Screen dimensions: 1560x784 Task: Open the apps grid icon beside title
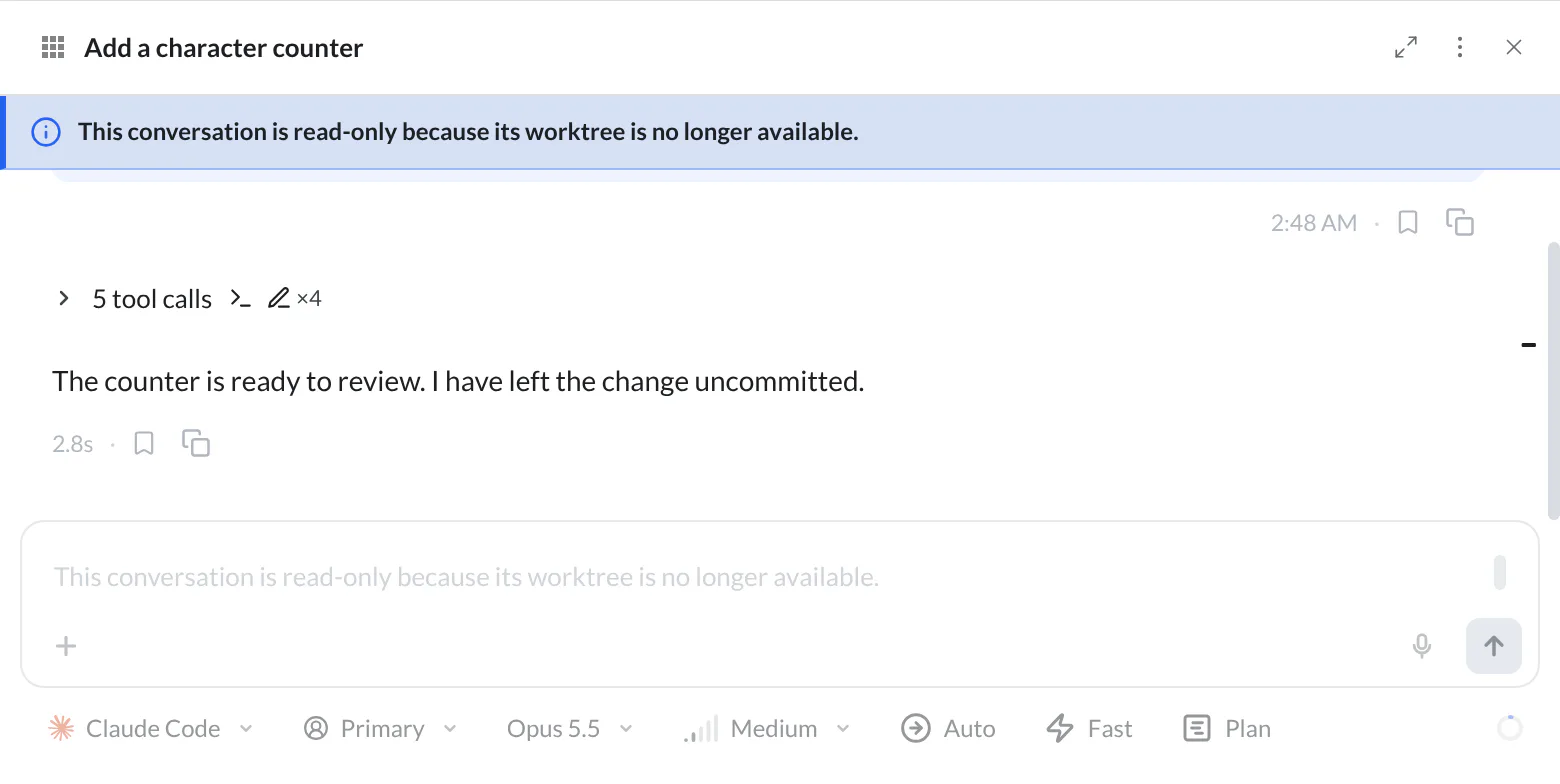[53, 48]
